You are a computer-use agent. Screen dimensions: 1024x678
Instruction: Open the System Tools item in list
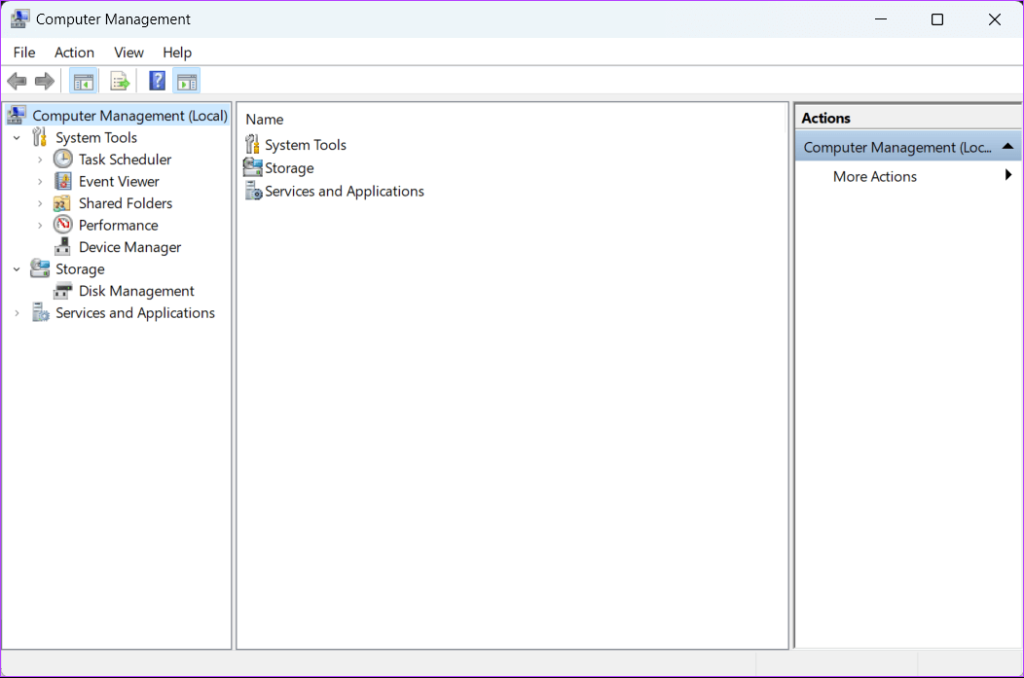tap(305, 145)
